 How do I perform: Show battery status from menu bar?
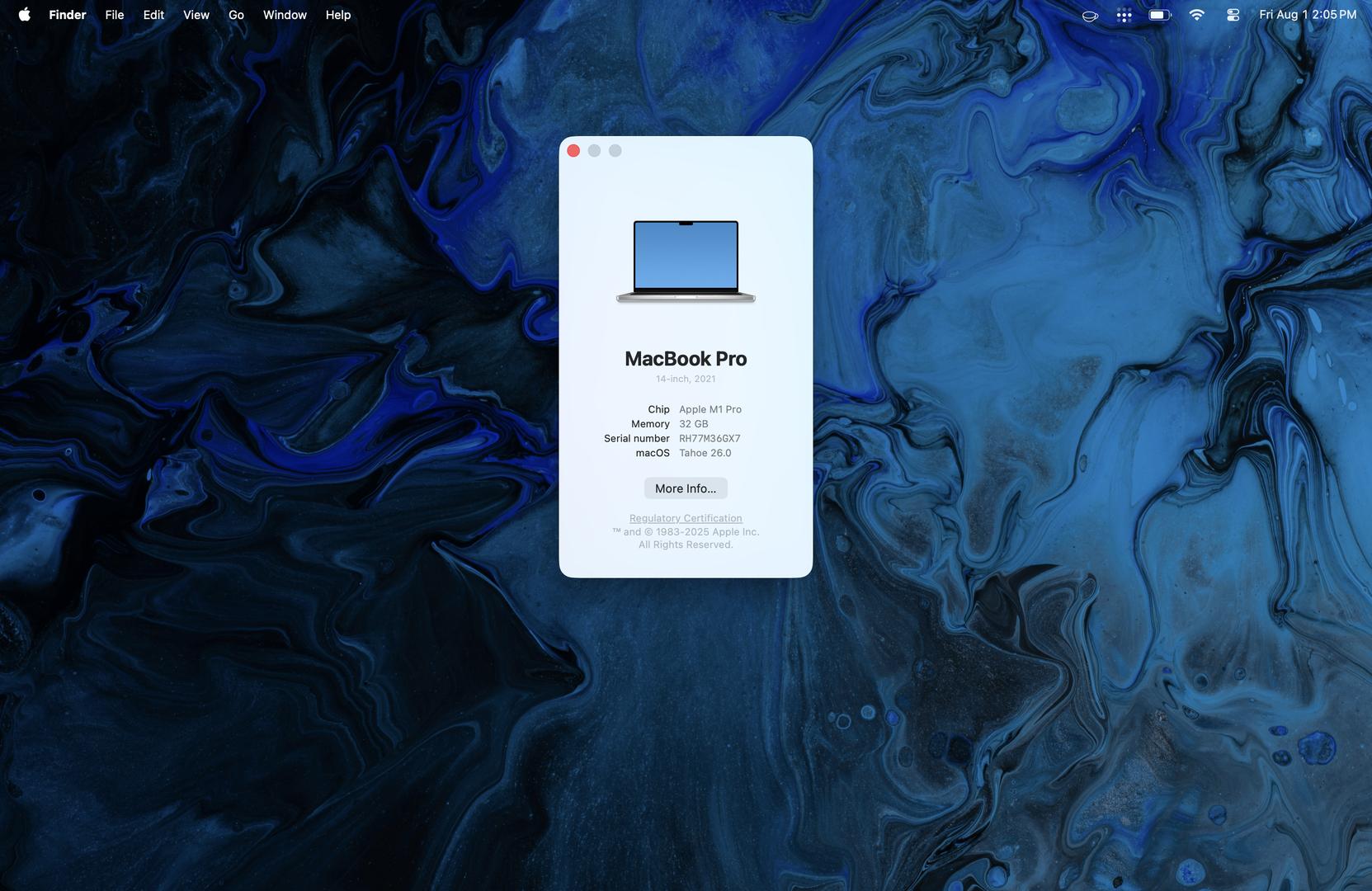coord(1160,15)
